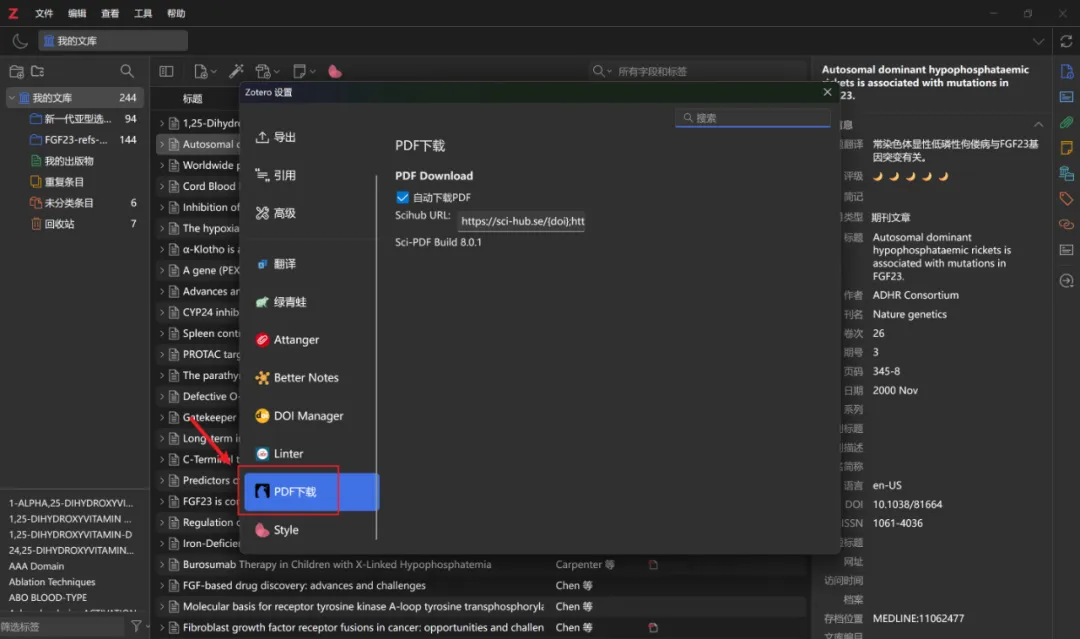Viewport: 1080px width, 639px height.
Task: Toggle the dark mode moon icon
Action: 20,41
